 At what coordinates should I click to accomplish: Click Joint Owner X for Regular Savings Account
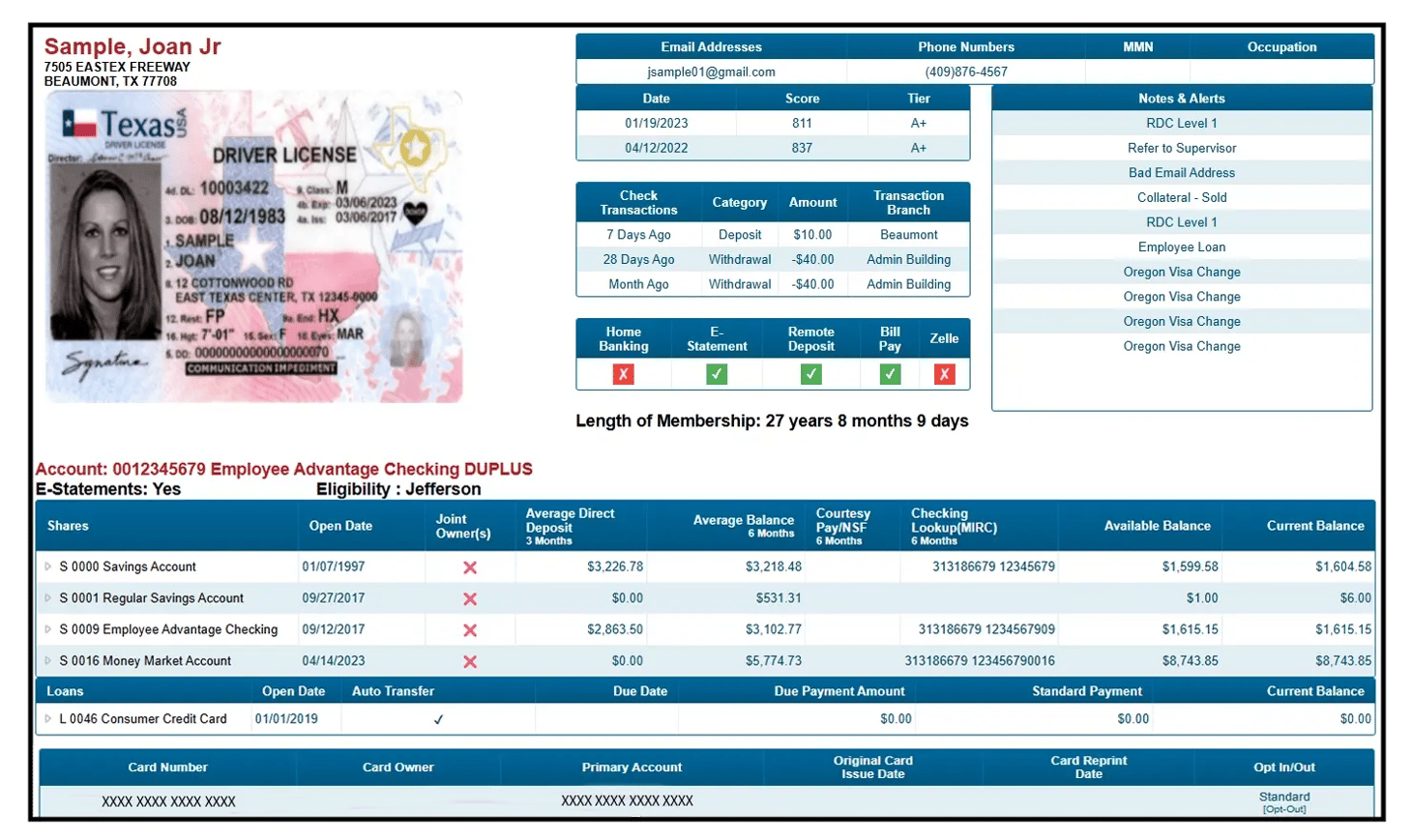pyautogui.click(x=470, y=599)
